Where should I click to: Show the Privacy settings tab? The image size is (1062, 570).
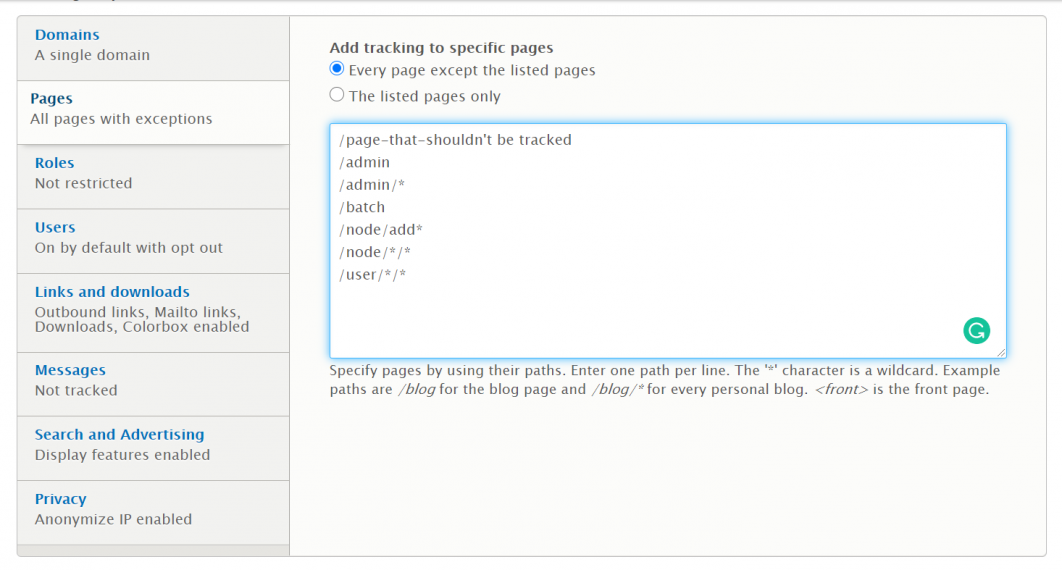point(60,499)
